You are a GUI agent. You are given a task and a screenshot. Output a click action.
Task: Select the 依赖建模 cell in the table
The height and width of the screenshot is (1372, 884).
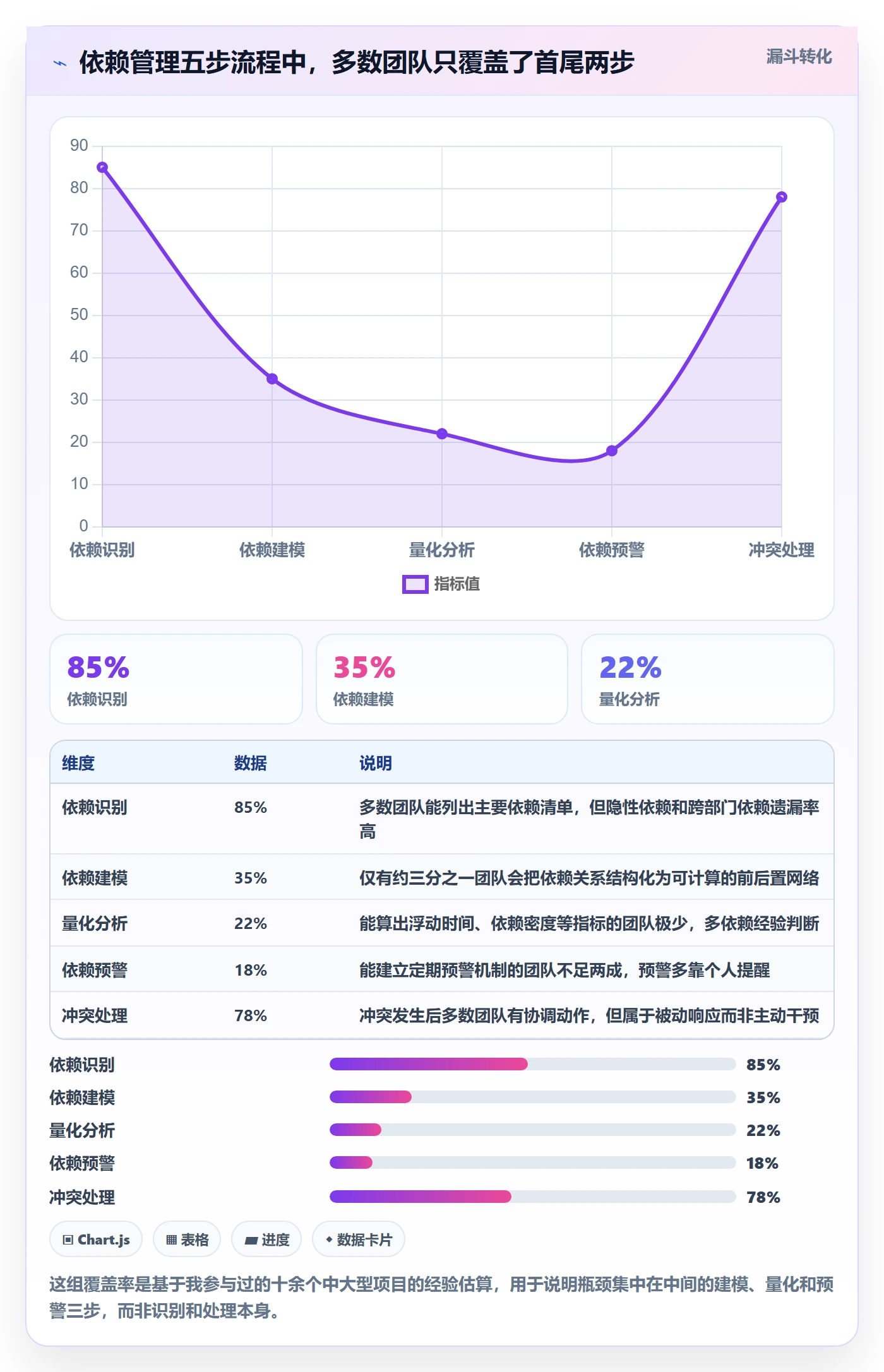point(95,878)
